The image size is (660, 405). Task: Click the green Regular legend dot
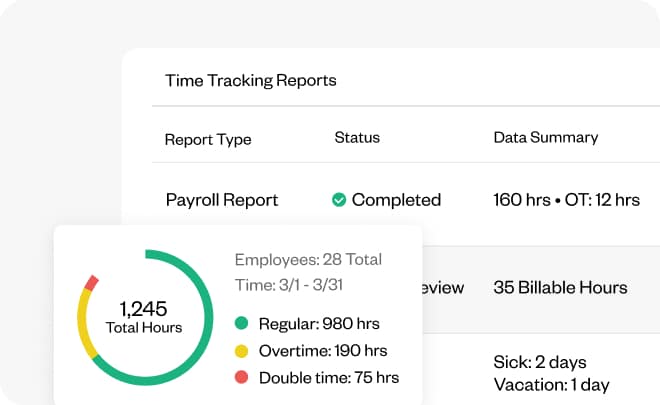(241, 323)
